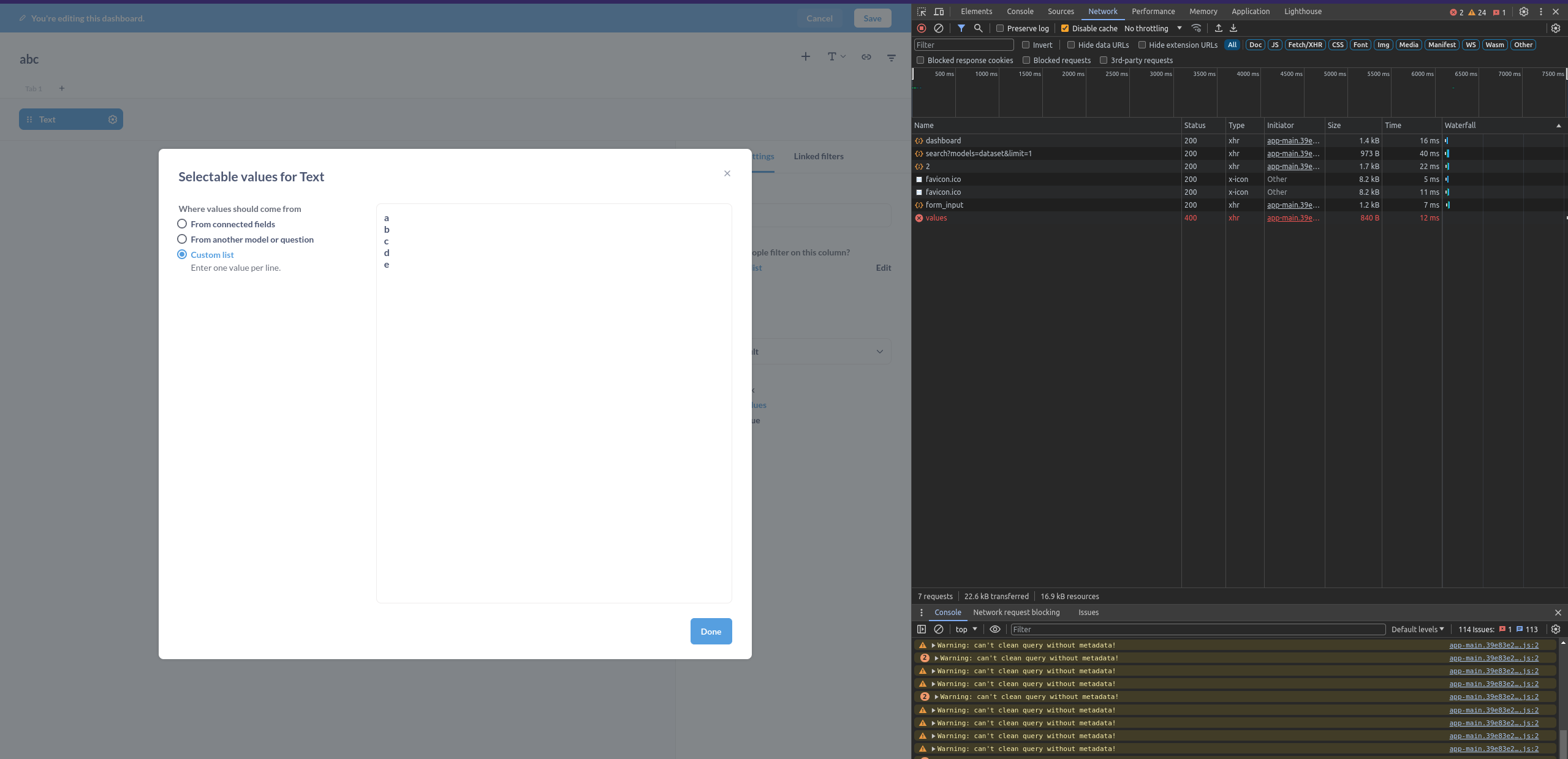Screen dimensions: 1568x759
Task: Stop recording network log
Action: (921, 28)
